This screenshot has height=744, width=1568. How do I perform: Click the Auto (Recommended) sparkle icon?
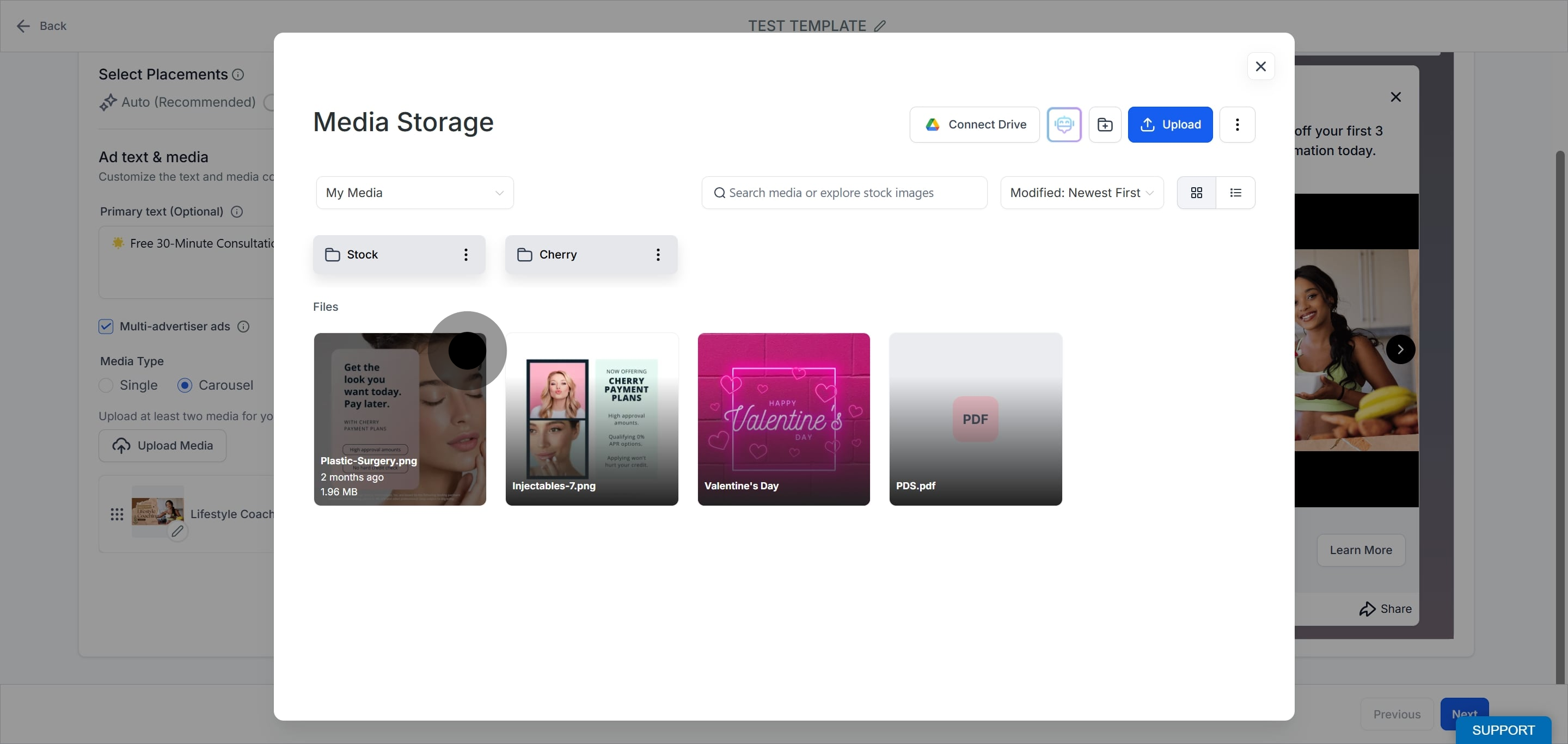108,102
